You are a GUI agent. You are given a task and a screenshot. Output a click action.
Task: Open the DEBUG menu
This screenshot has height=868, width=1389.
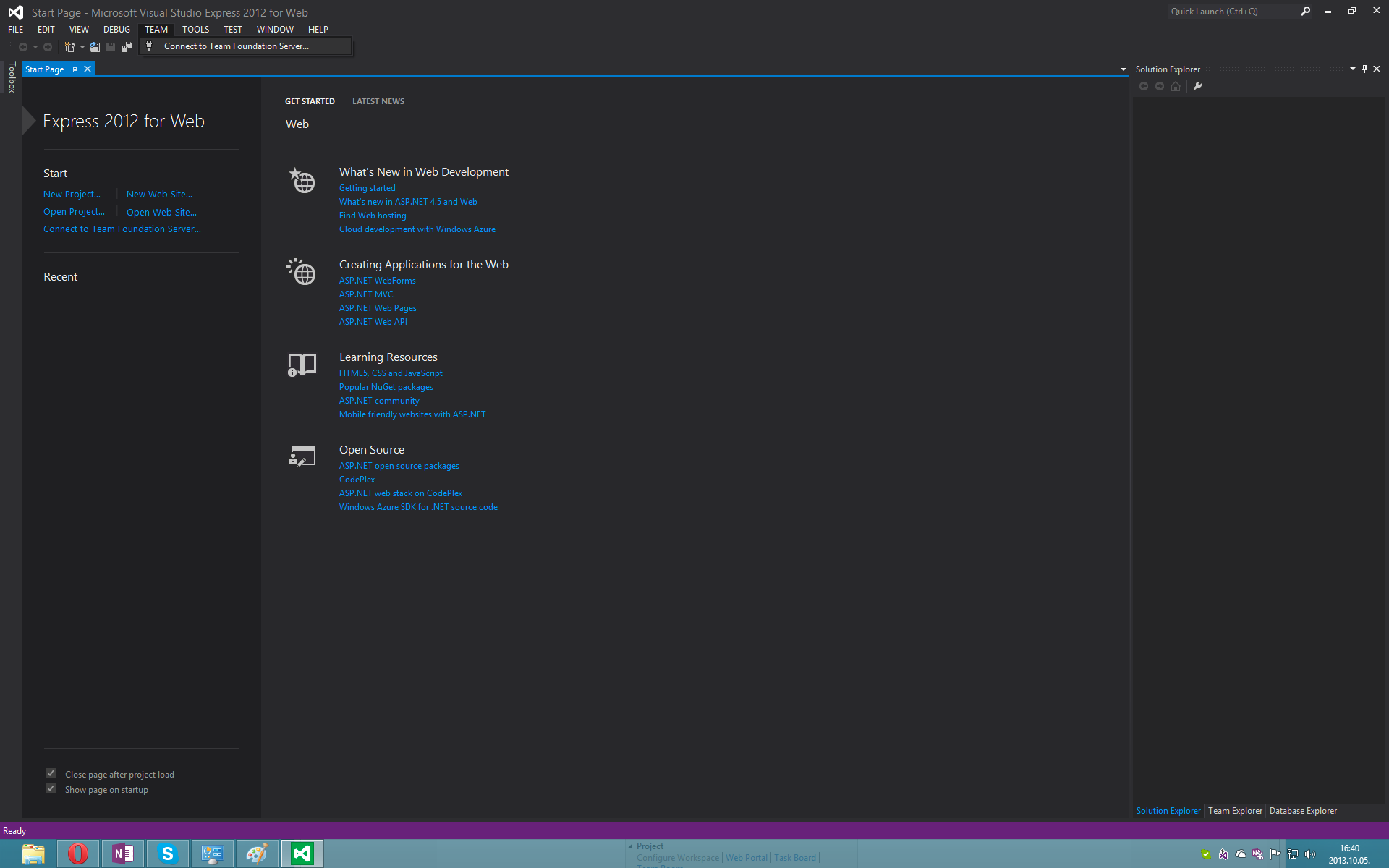(116, 30)
